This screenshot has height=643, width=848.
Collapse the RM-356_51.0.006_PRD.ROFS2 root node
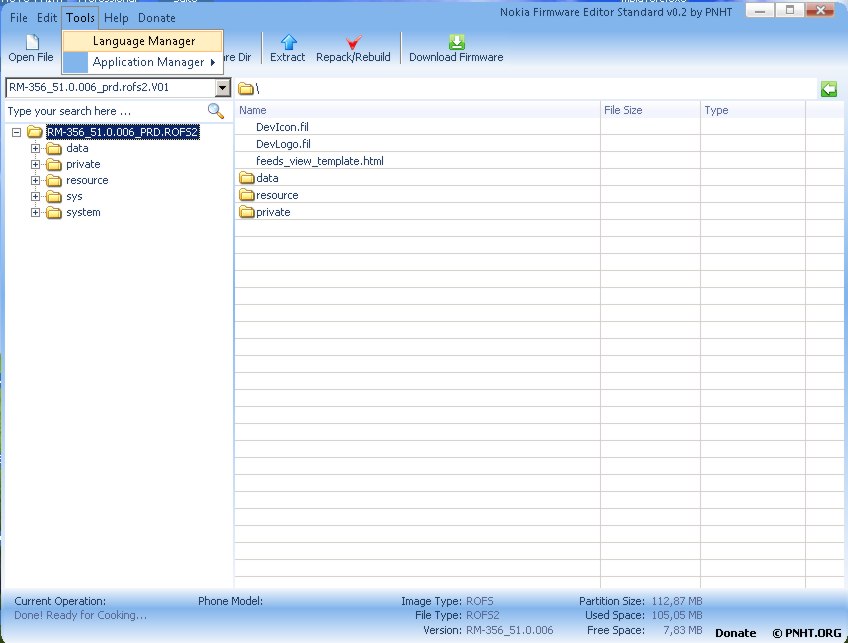tap(17, 132)
